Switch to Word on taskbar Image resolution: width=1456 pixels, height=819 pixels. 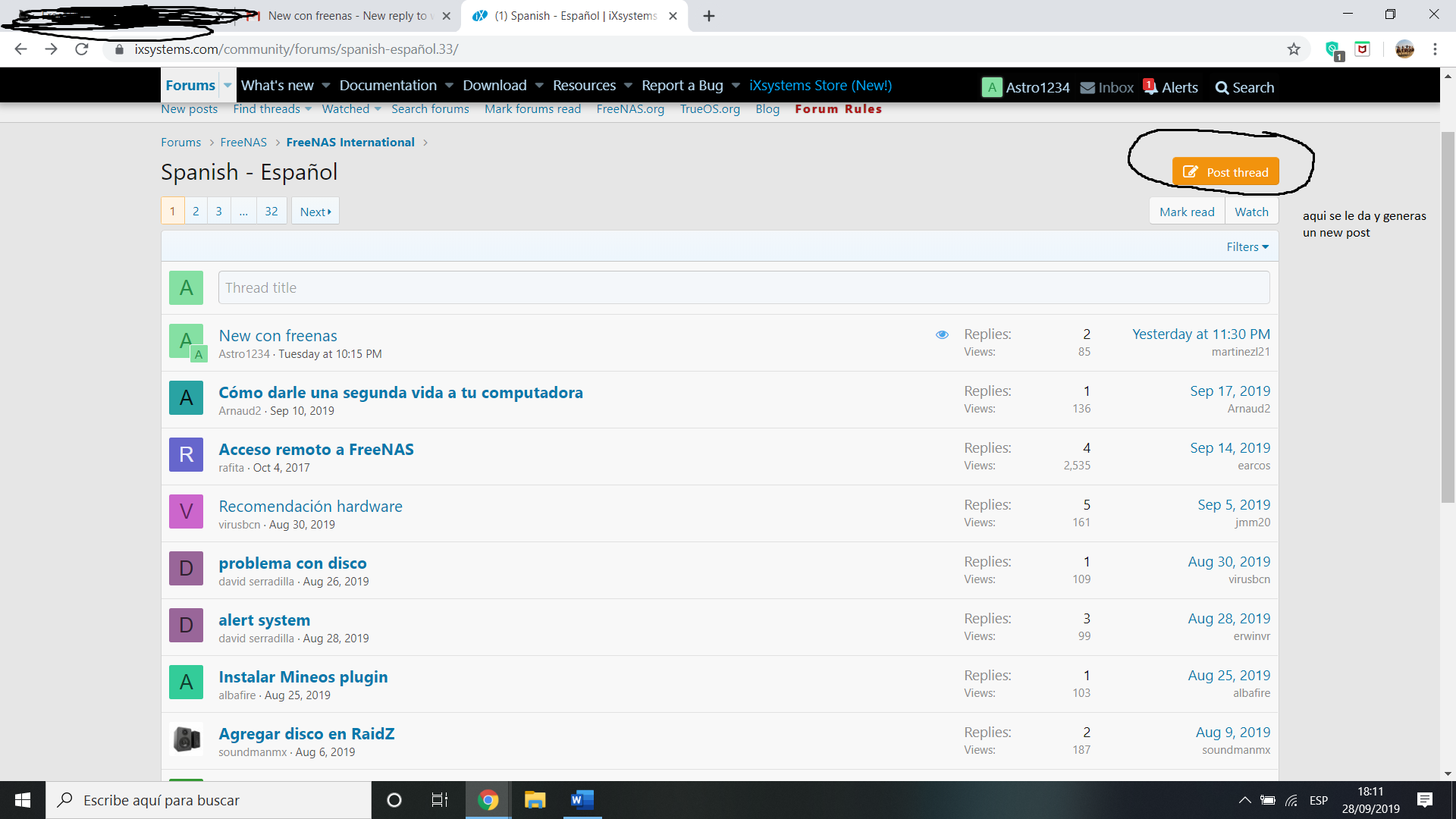(582, 800)
